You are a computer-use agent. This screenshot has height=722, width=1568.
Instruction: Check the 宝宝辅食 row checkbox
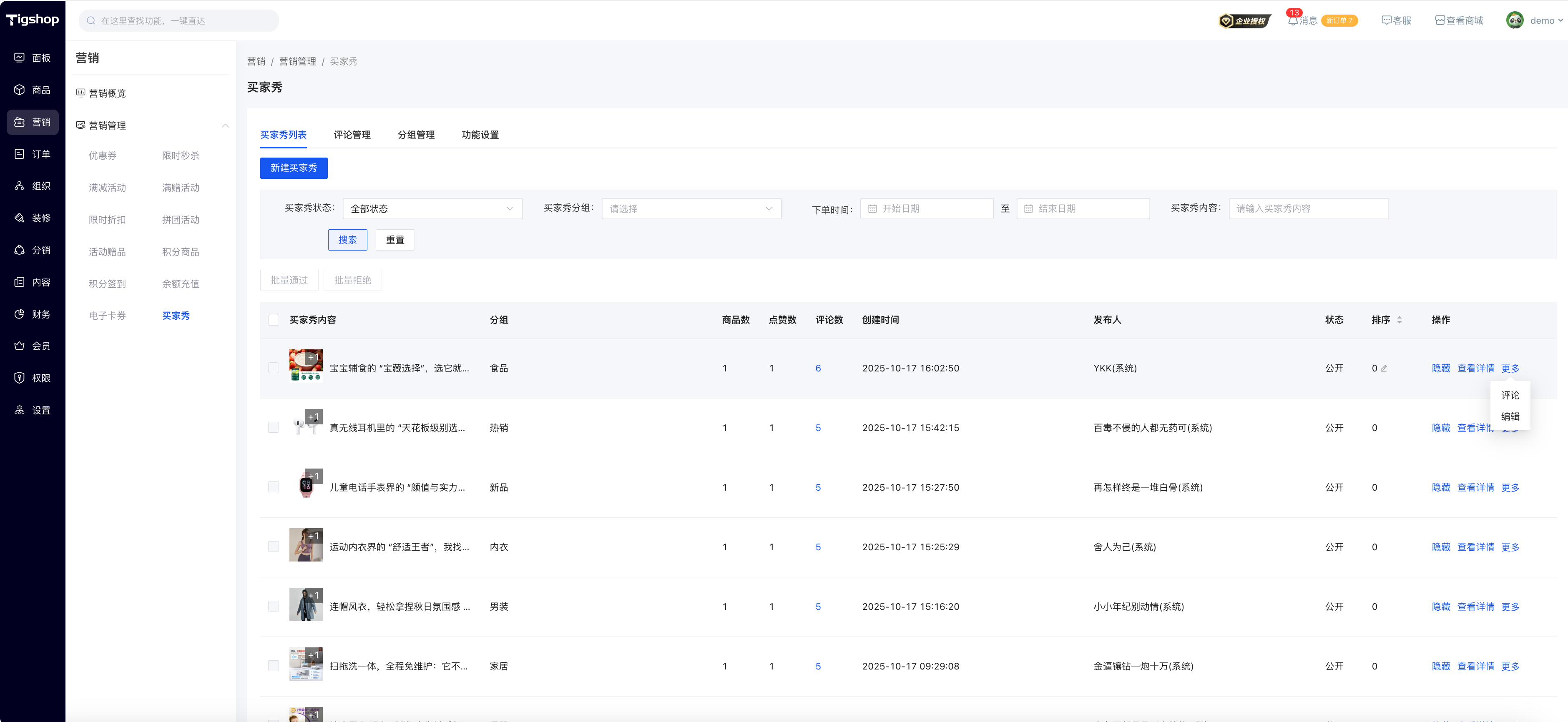click(273, 368)
